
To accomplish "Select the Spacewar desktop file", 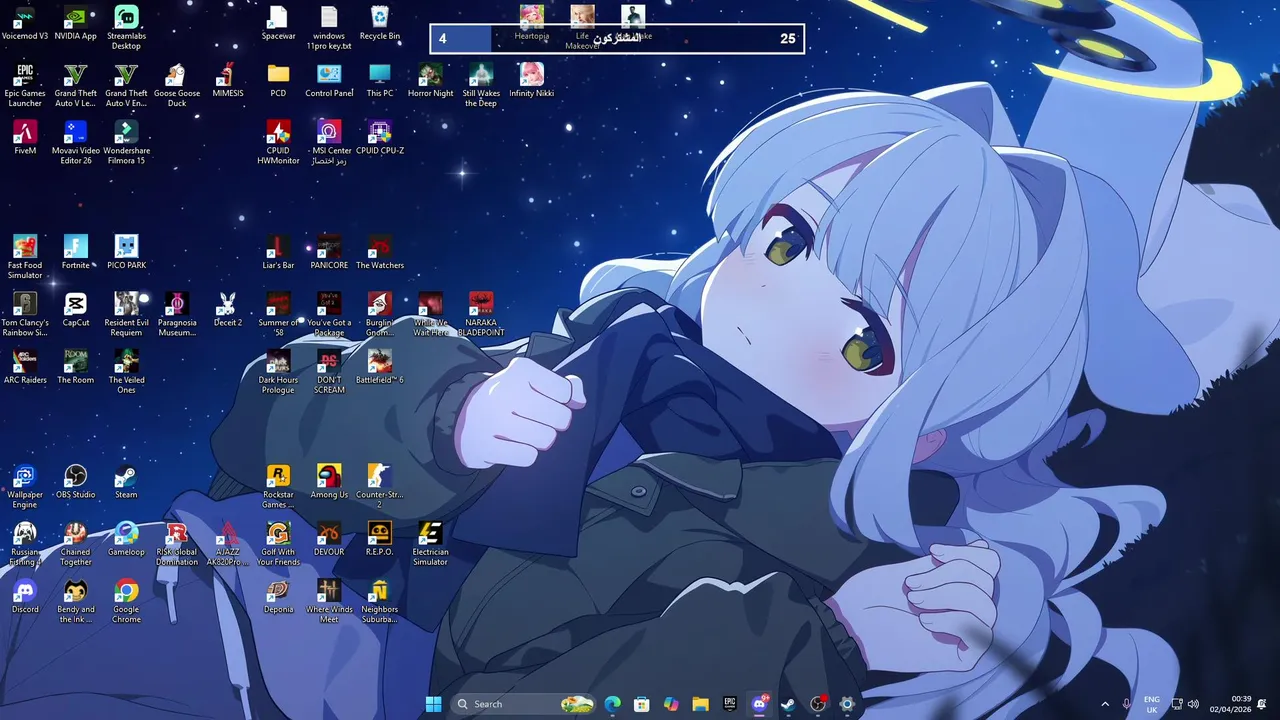I will [x=278, y=24].
